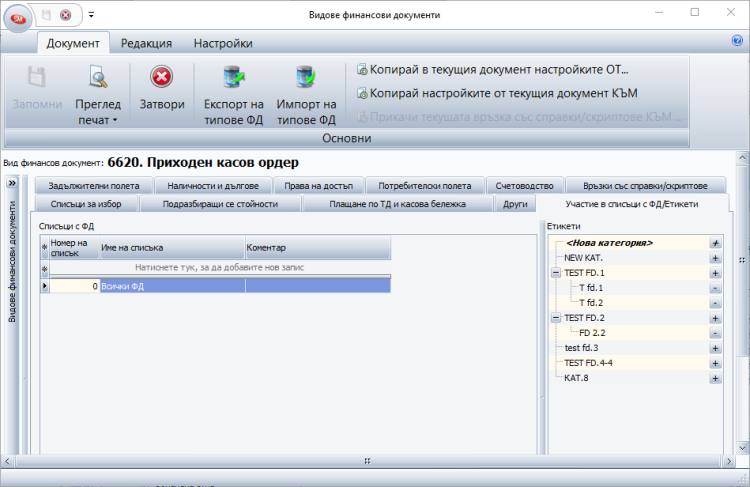Select the test fd.3 tree item

click(581, 348)
